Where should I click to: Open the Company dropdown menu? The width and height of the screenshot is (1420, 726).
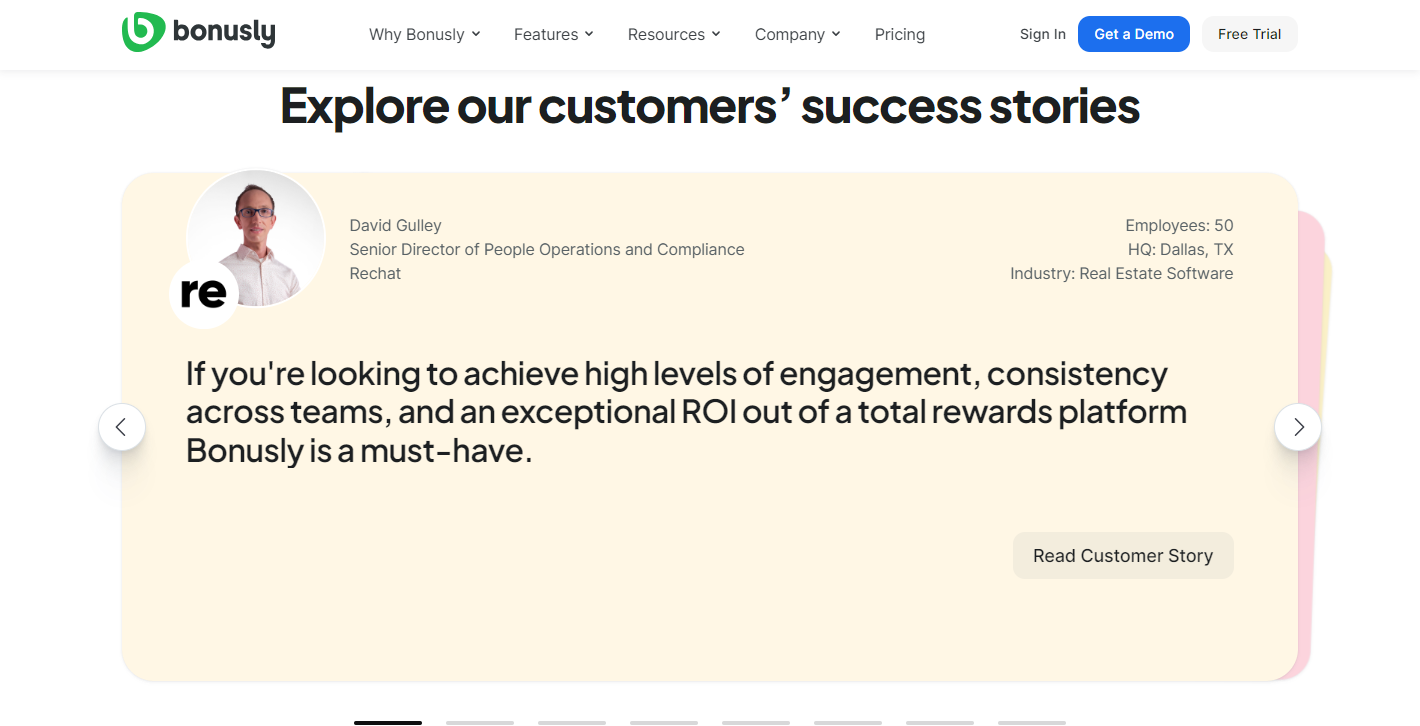(x=798, y=34)
